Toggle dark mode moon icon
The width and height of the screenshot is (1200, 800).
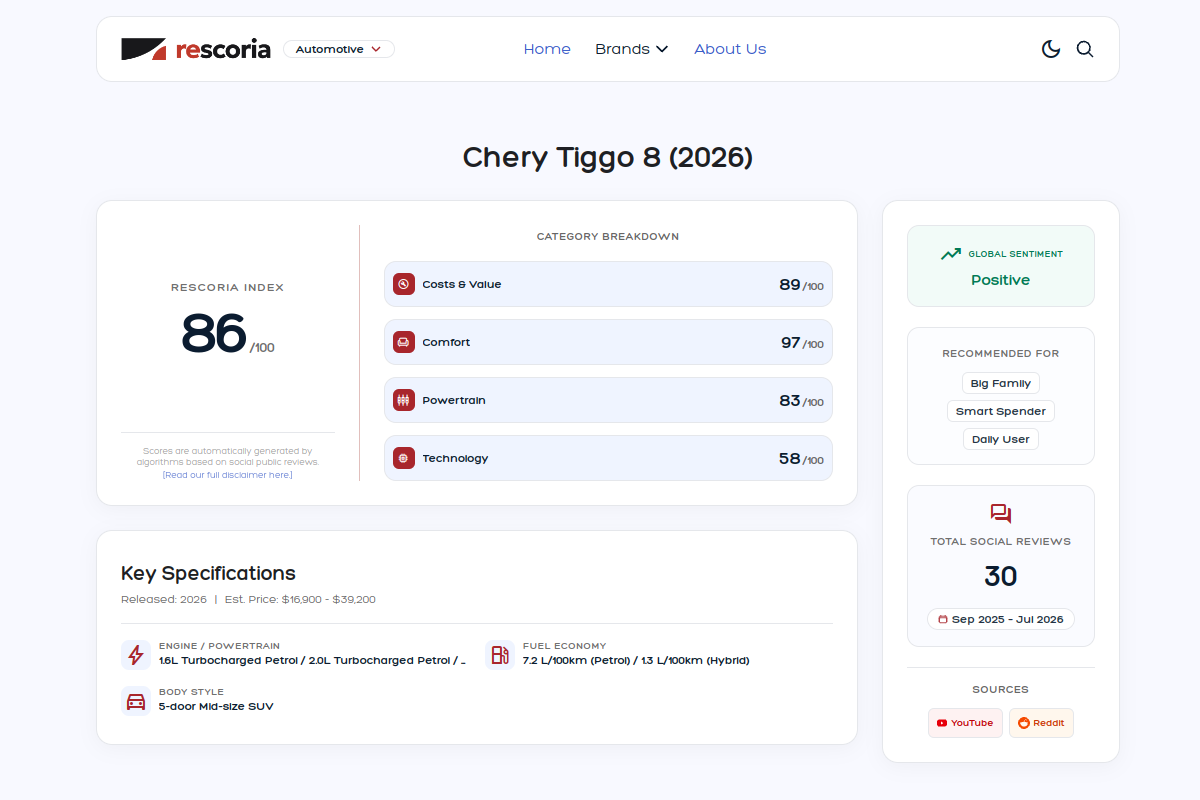[1051, 49]
